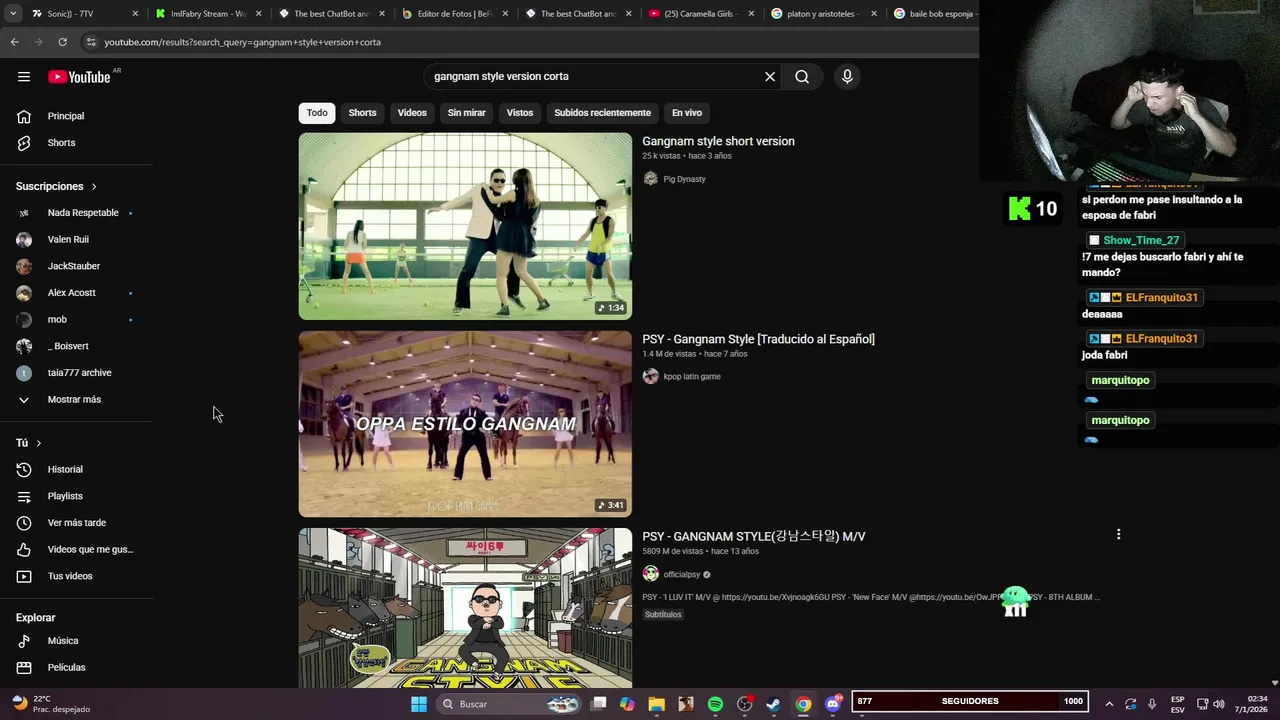Select the Videos filter chip
The width and height of the screenshot is (1280, 720).
coord(412,113)
